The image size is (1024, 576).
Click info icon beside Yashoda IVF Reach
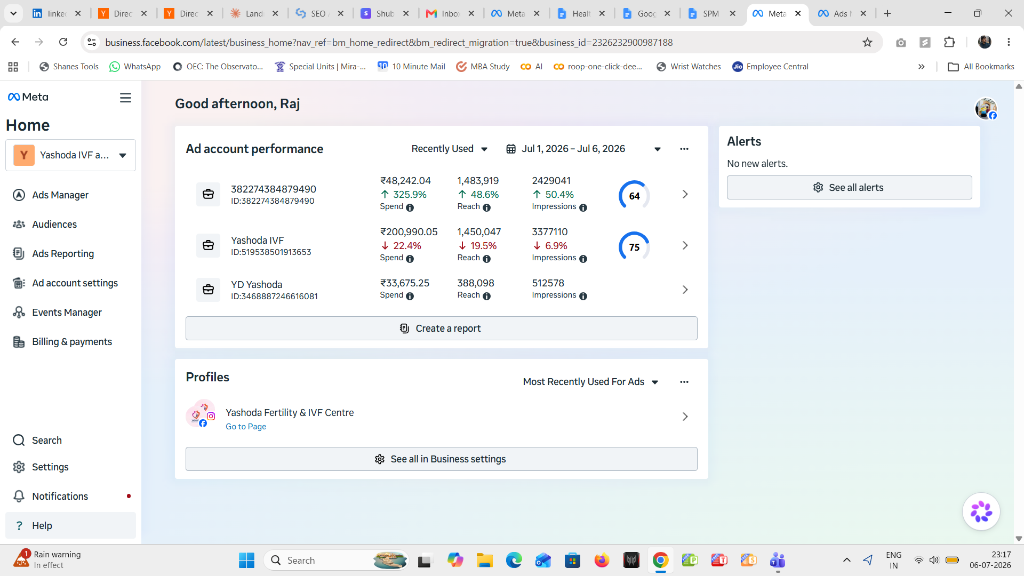487,259
